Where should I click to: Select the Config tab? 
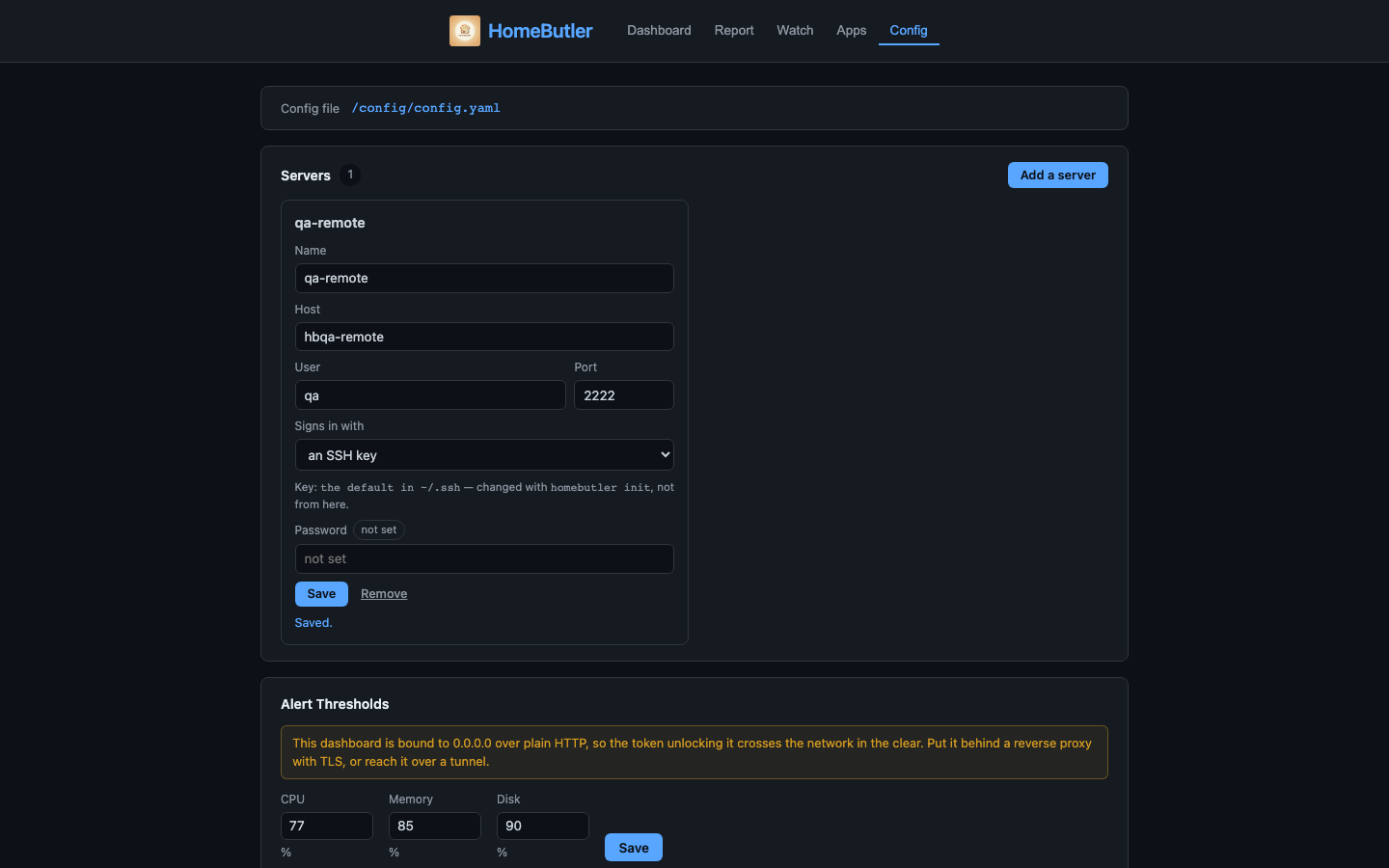909,30
